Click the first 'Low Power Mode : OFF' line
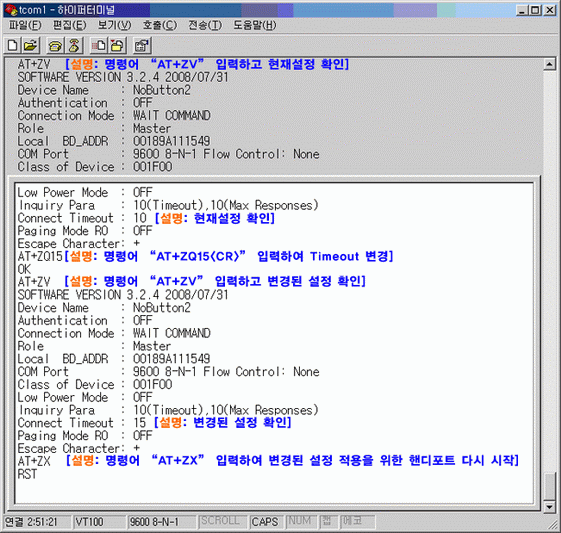This screenshot has height=533, width=561. (x=85, y=192)
